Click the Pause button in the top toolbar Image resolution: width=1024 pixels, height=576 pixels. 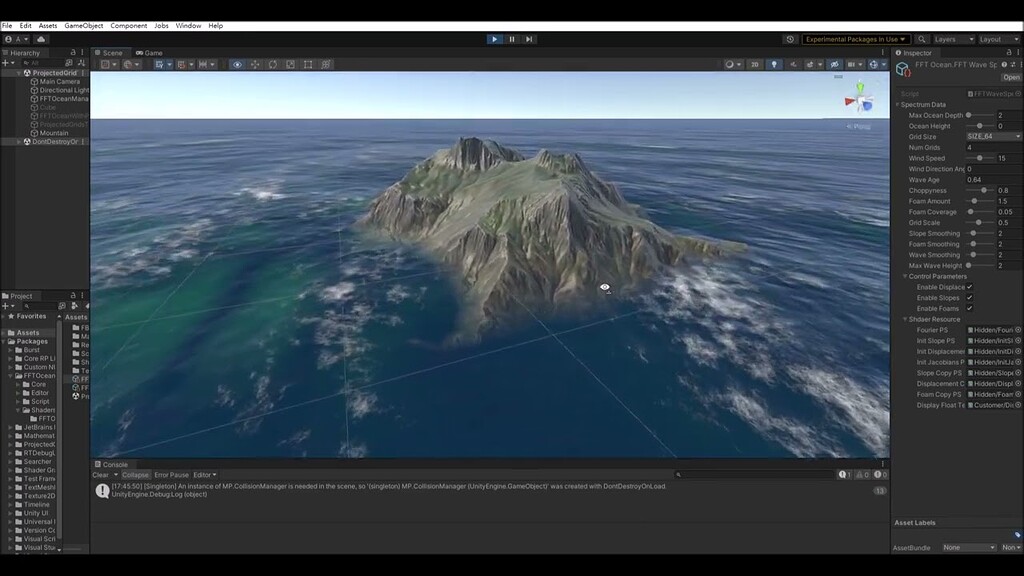click(511, 38)
